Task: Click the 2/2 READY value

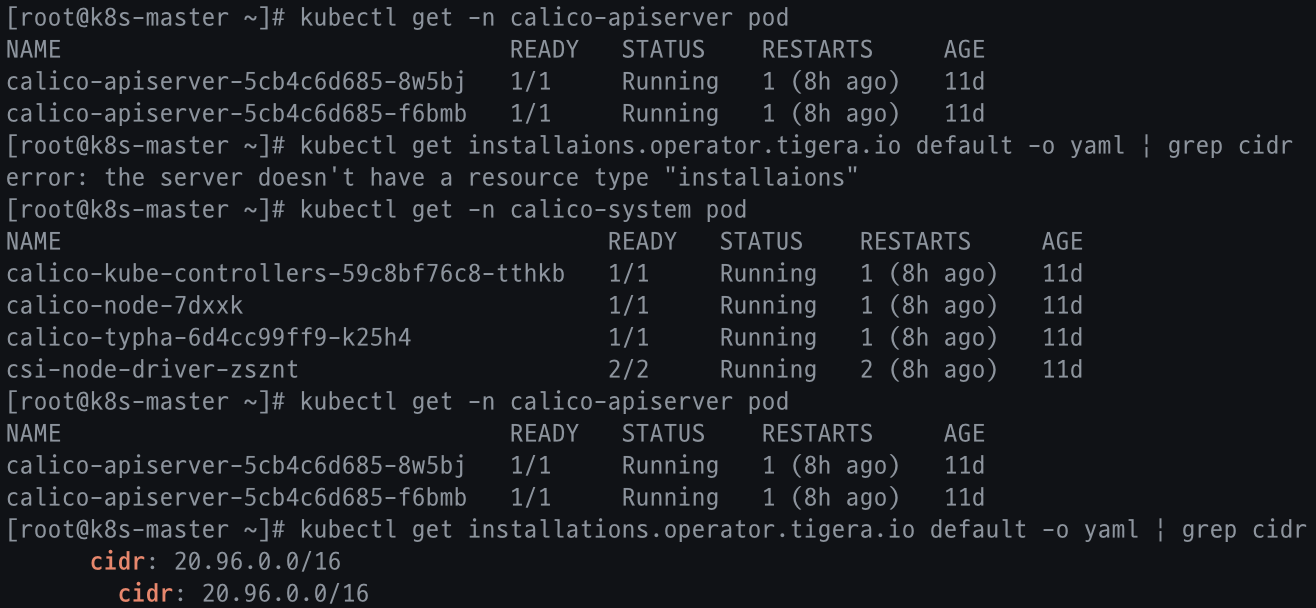Action: point(628,370)
